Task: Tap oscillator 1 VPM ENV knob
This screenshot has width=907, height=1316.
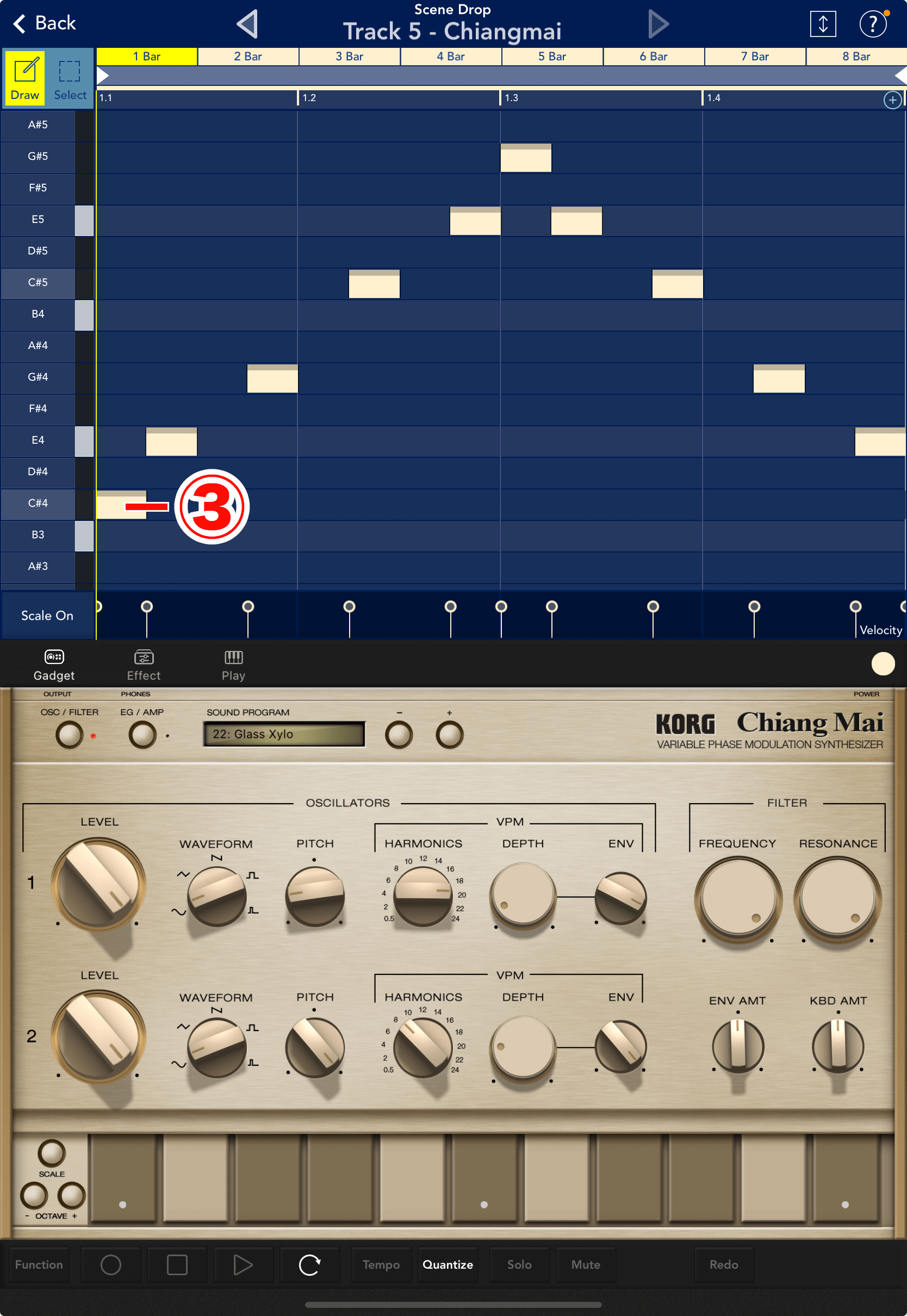Action: (x=620, y=898)
